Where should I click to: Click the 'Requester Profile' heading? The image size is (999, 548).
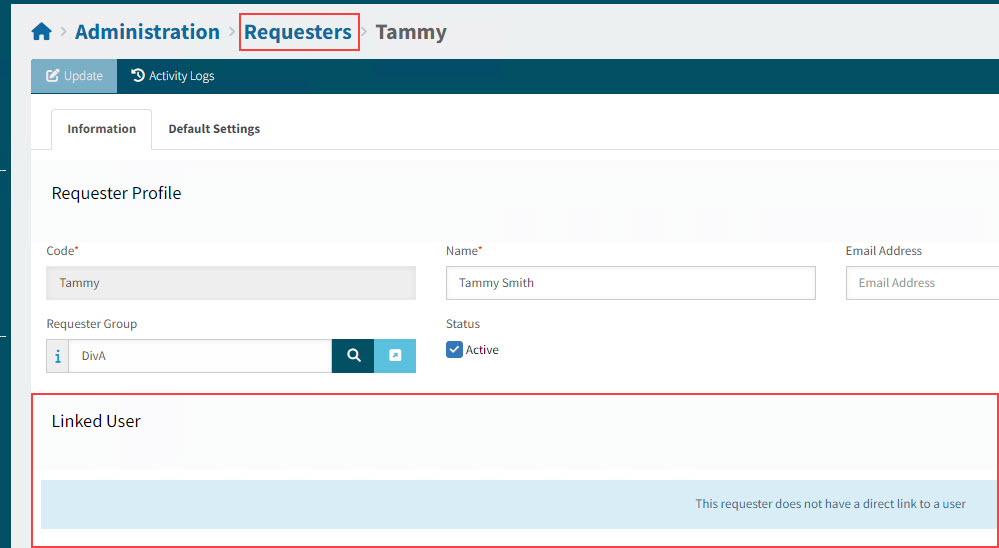[117, 193]
